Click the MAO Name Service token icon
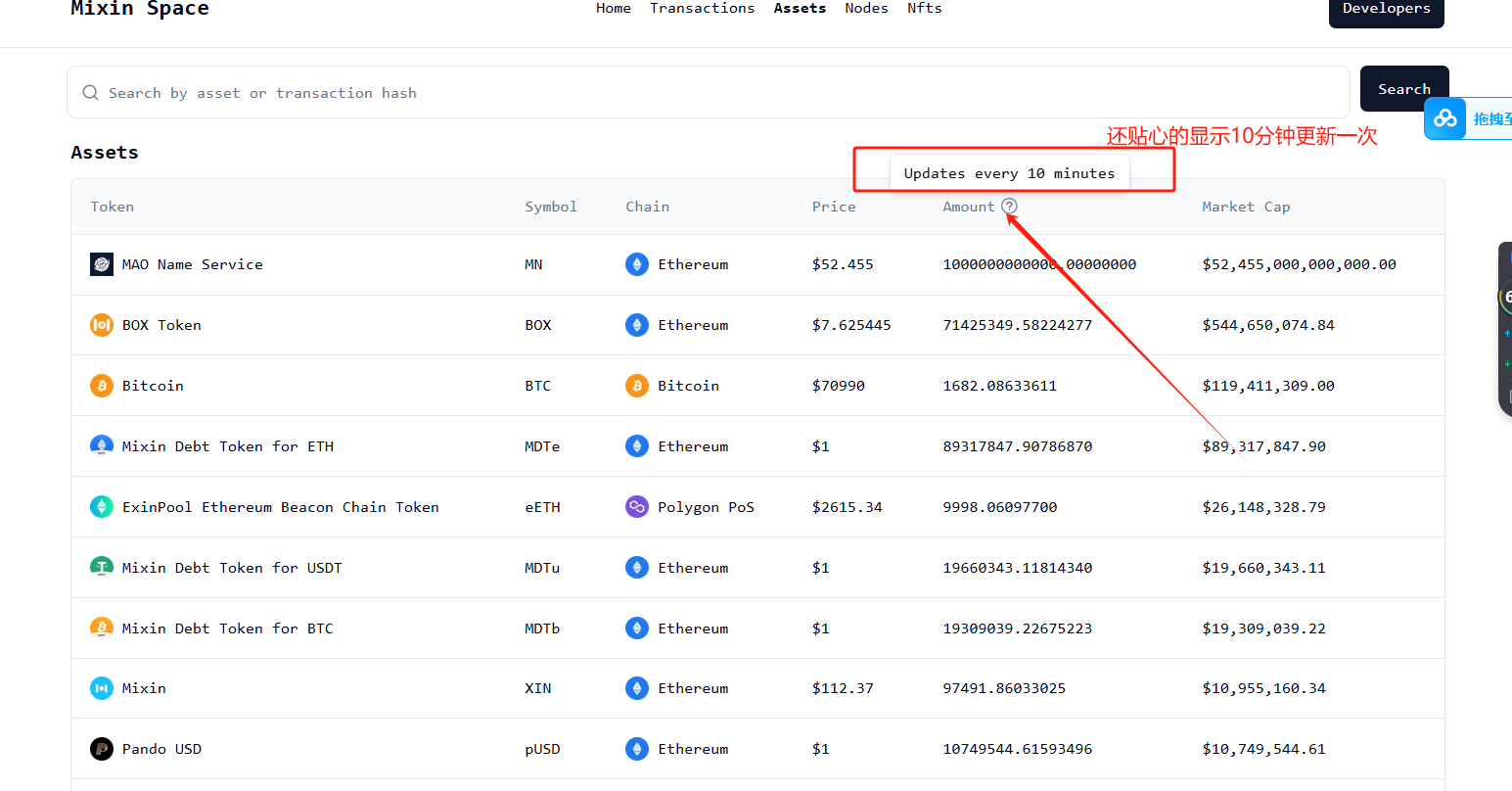The width and height of the screenshot is (1512, 791). pyautogui.click(x=102, y=264)
